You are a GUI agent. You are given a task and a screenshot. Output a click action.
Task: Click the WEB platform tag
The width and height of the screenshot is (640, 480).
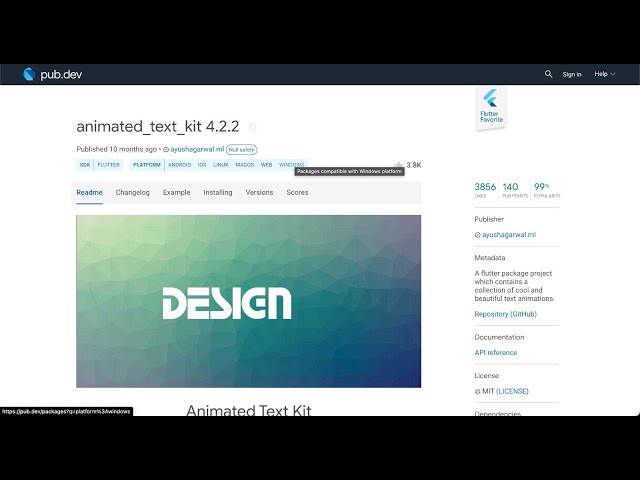[267, 165]
